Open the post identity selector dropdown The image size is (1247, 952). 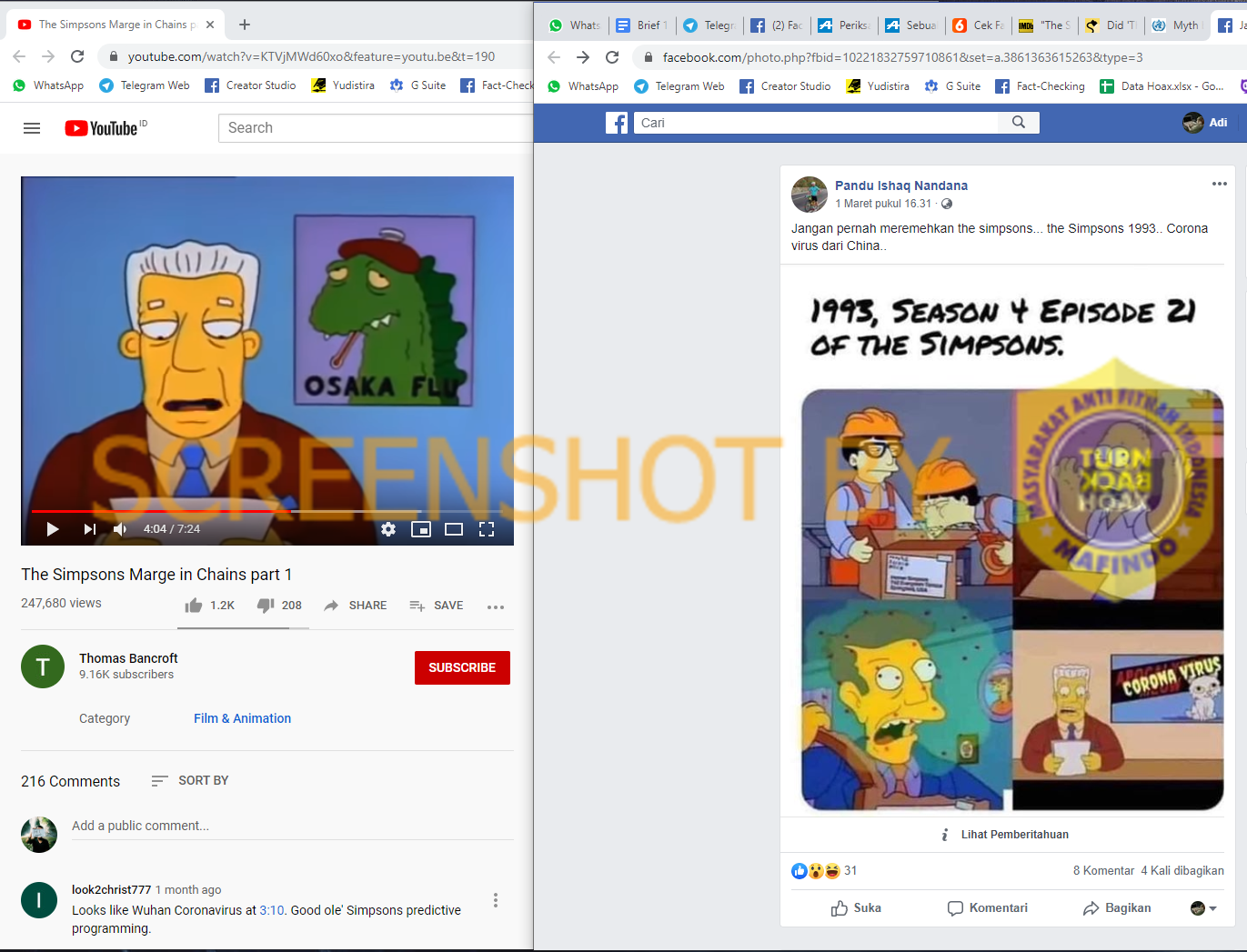tap(1203, 908)
